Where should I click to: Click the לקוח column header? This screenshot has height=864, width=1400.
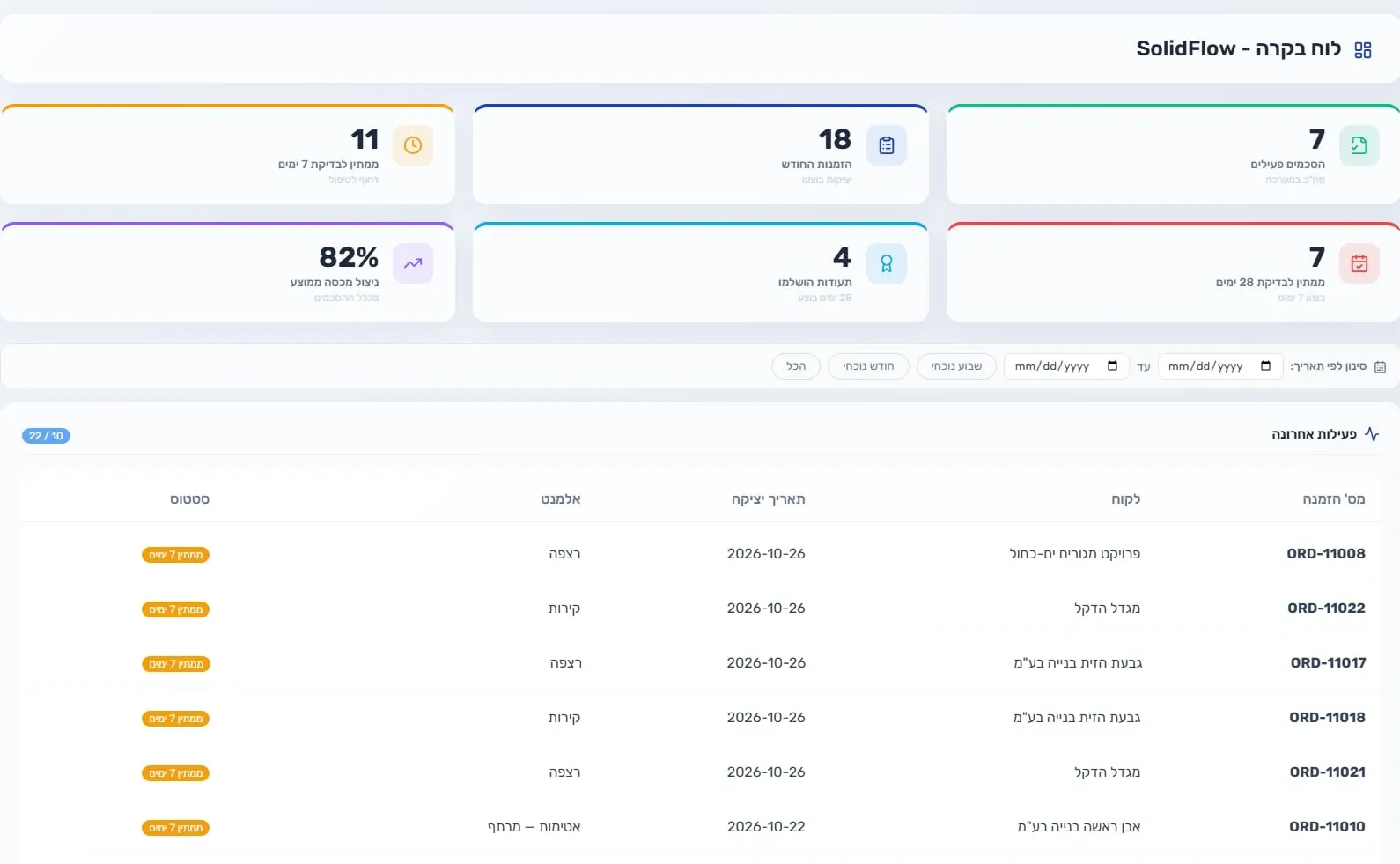[1125, 499]
